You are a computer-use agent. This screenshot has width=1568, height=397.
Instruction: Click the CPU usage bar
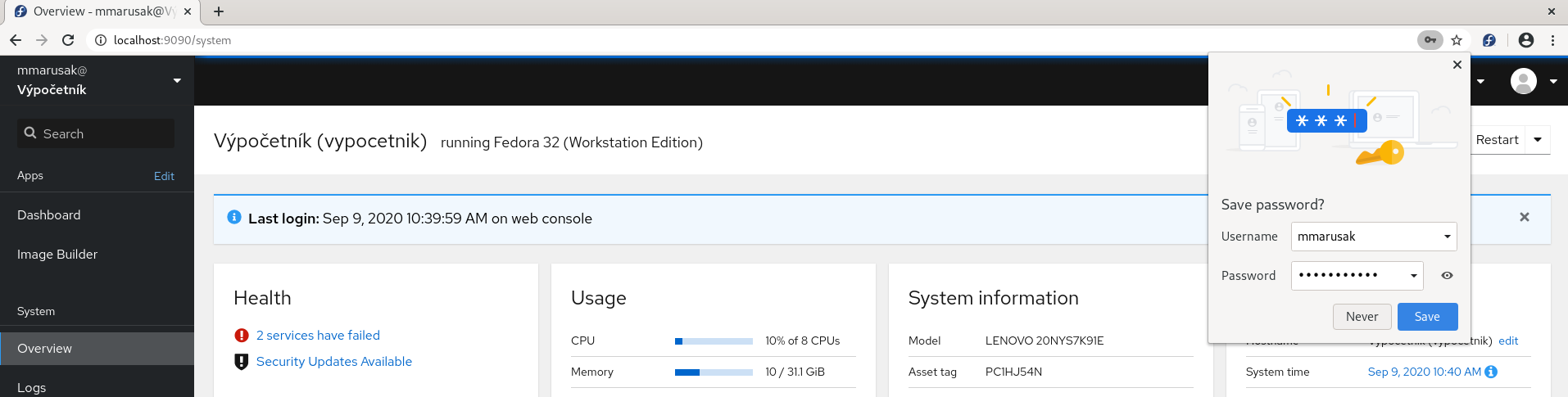coord(714,341)
